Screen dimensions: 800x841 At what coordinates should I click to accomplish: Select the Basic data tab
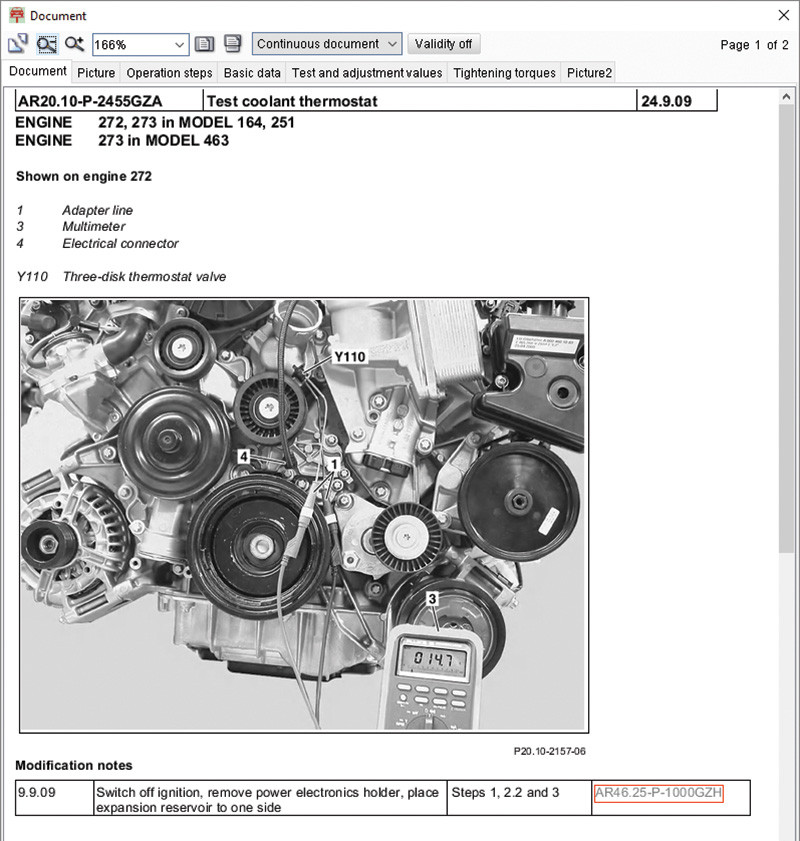[252, 73]
